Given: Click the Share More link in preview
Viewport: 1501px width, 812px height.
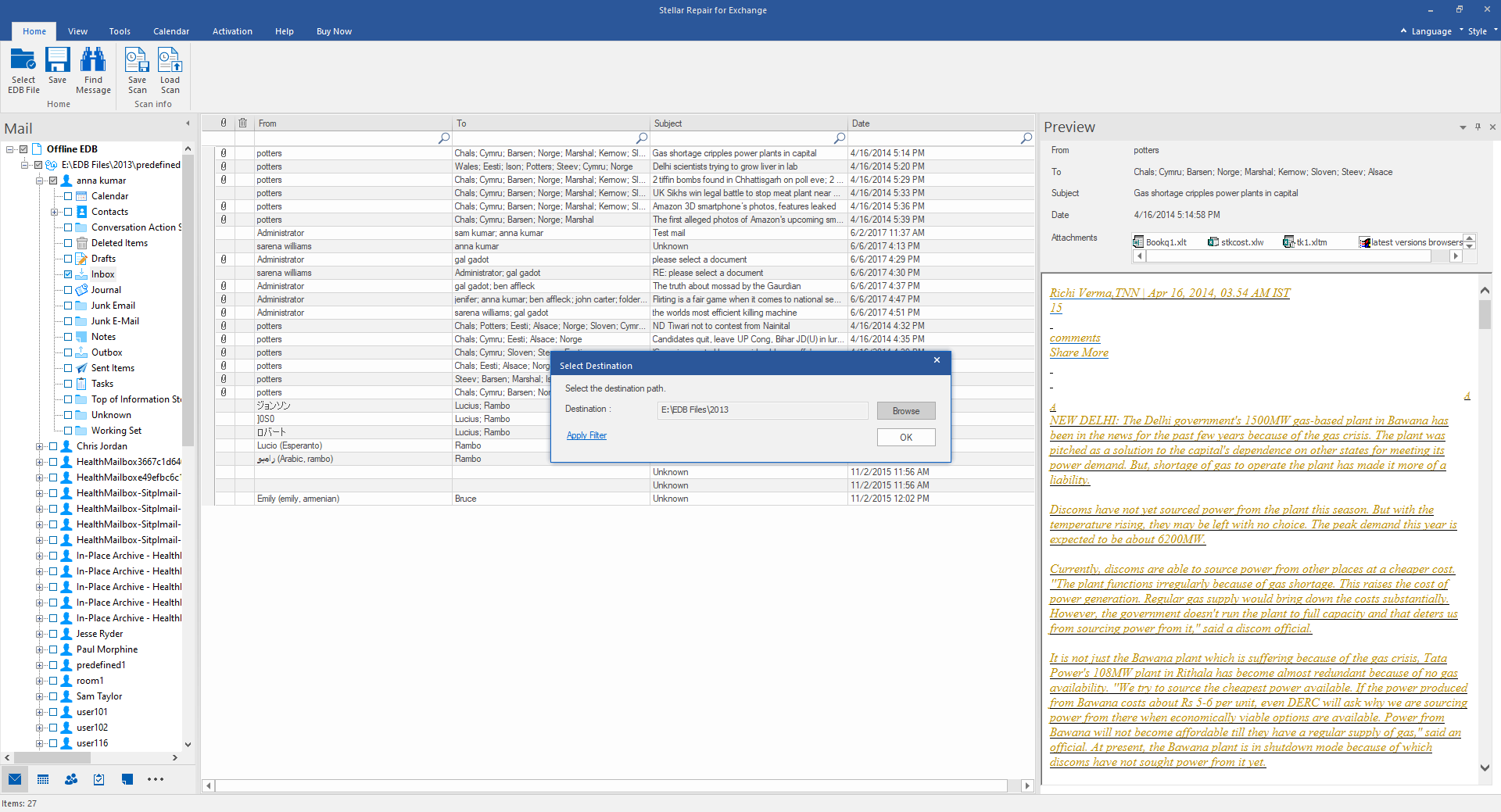Looking at the screenshot, I should [1079, 352].
